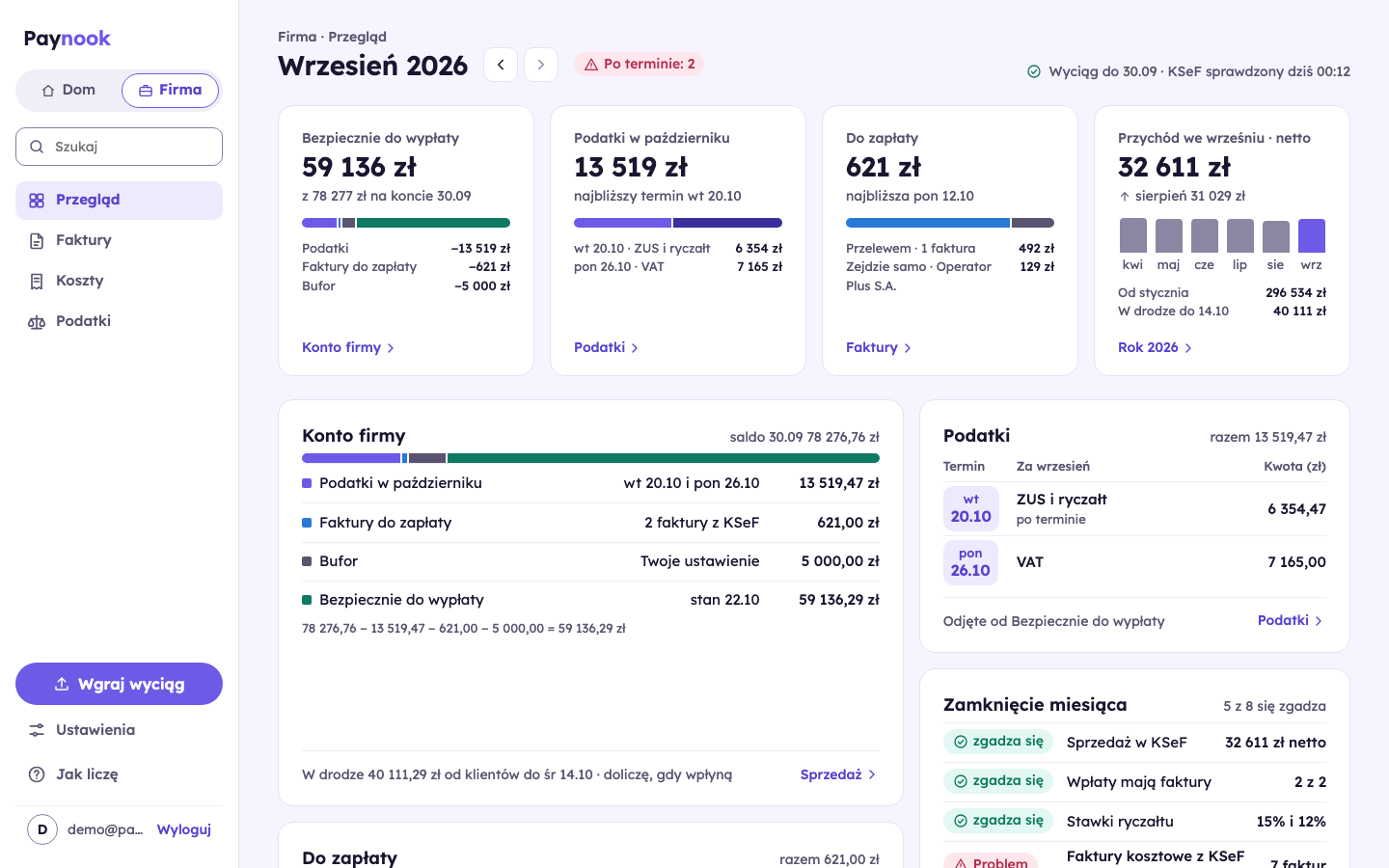Image resolution: width=1389 pixels, height=868 pixels.
Task: Click the kwi bar in revenue chart
Action: pyautogui.click(x=1133, y=235)
